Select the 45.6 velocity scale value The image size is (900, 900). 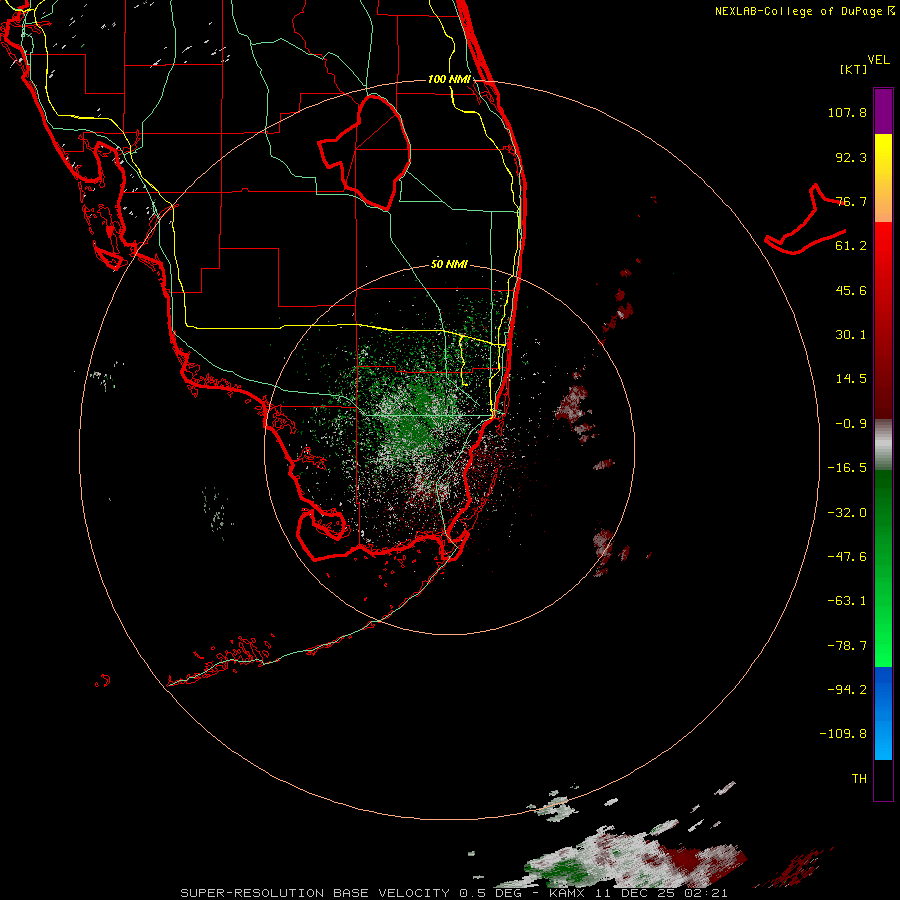[x=851, y=290]
